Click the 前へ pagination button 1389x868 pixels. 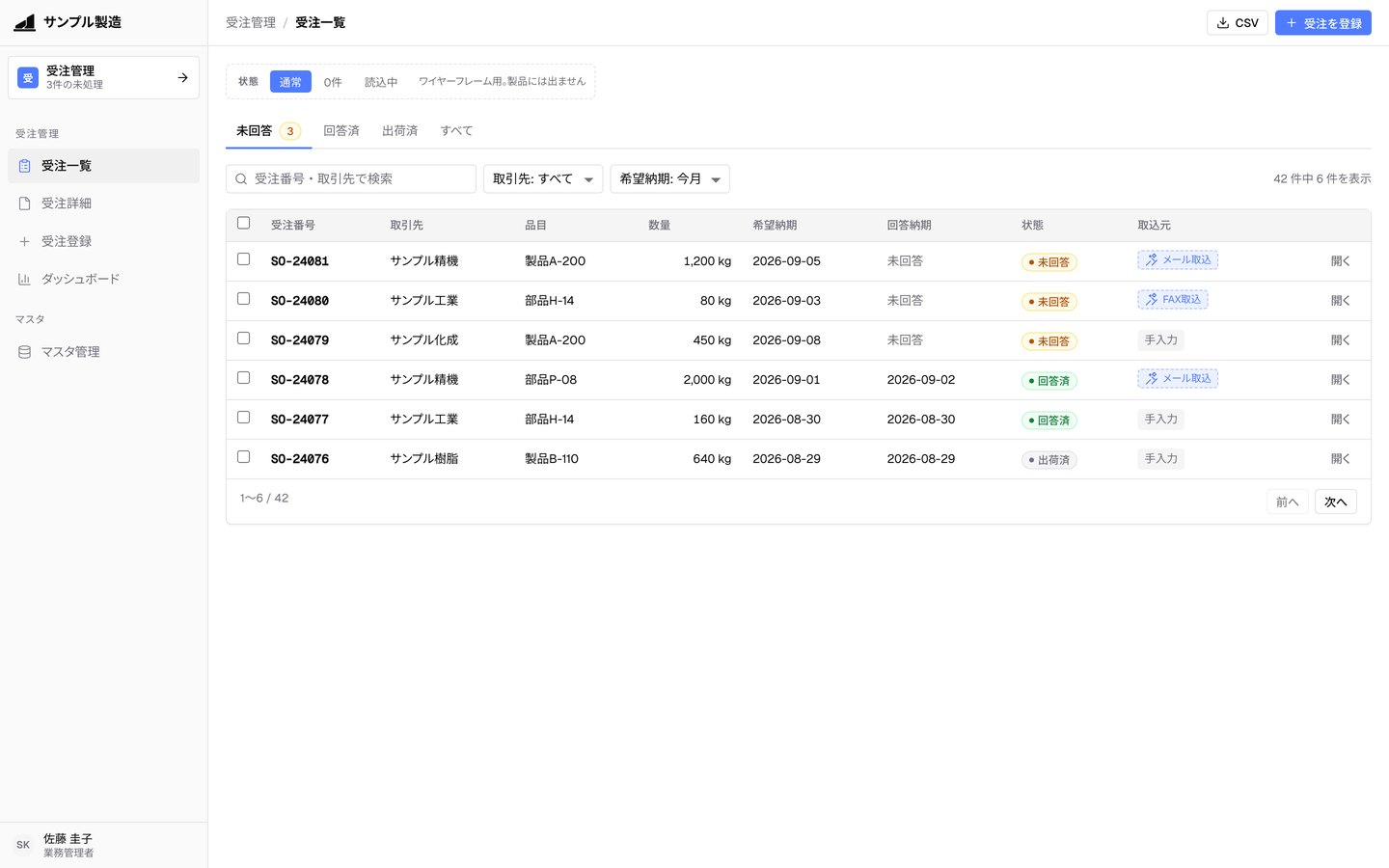click(x=1288, y=502)
